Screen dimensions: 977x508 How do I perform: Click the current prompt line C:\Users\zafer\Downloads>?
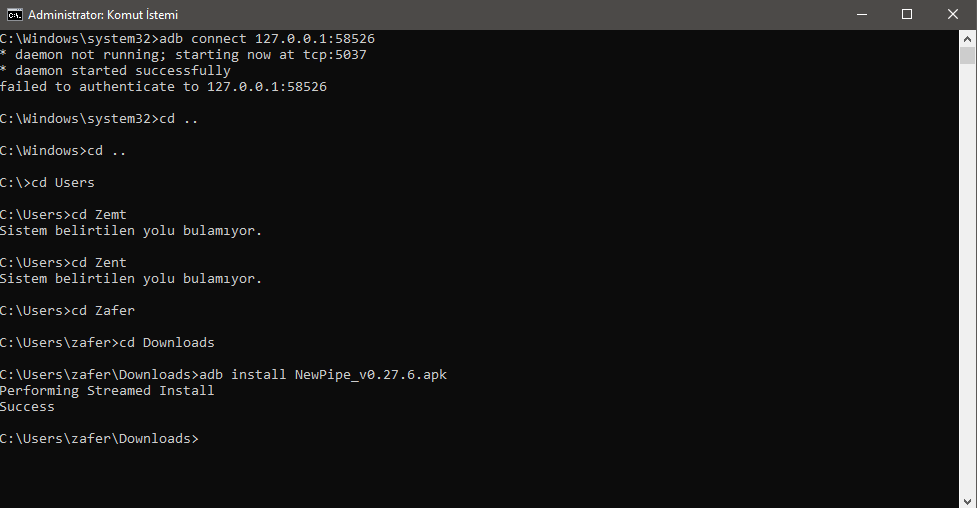click(100, 439)
